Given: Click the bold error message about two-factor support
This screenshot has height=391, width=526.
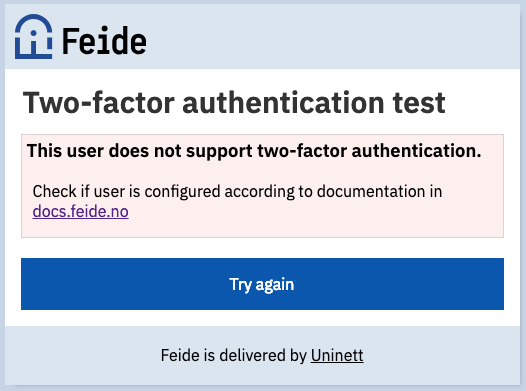Looking at the screenshot, I should (254, 151).
